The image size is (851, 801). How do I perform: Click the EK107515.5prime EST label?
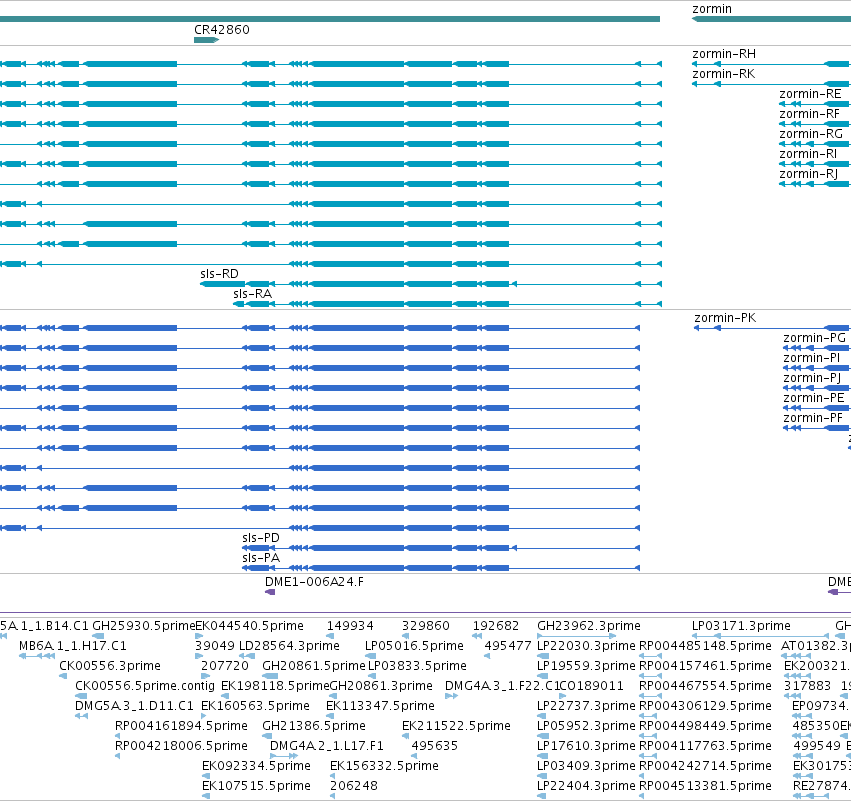(256, 787)
